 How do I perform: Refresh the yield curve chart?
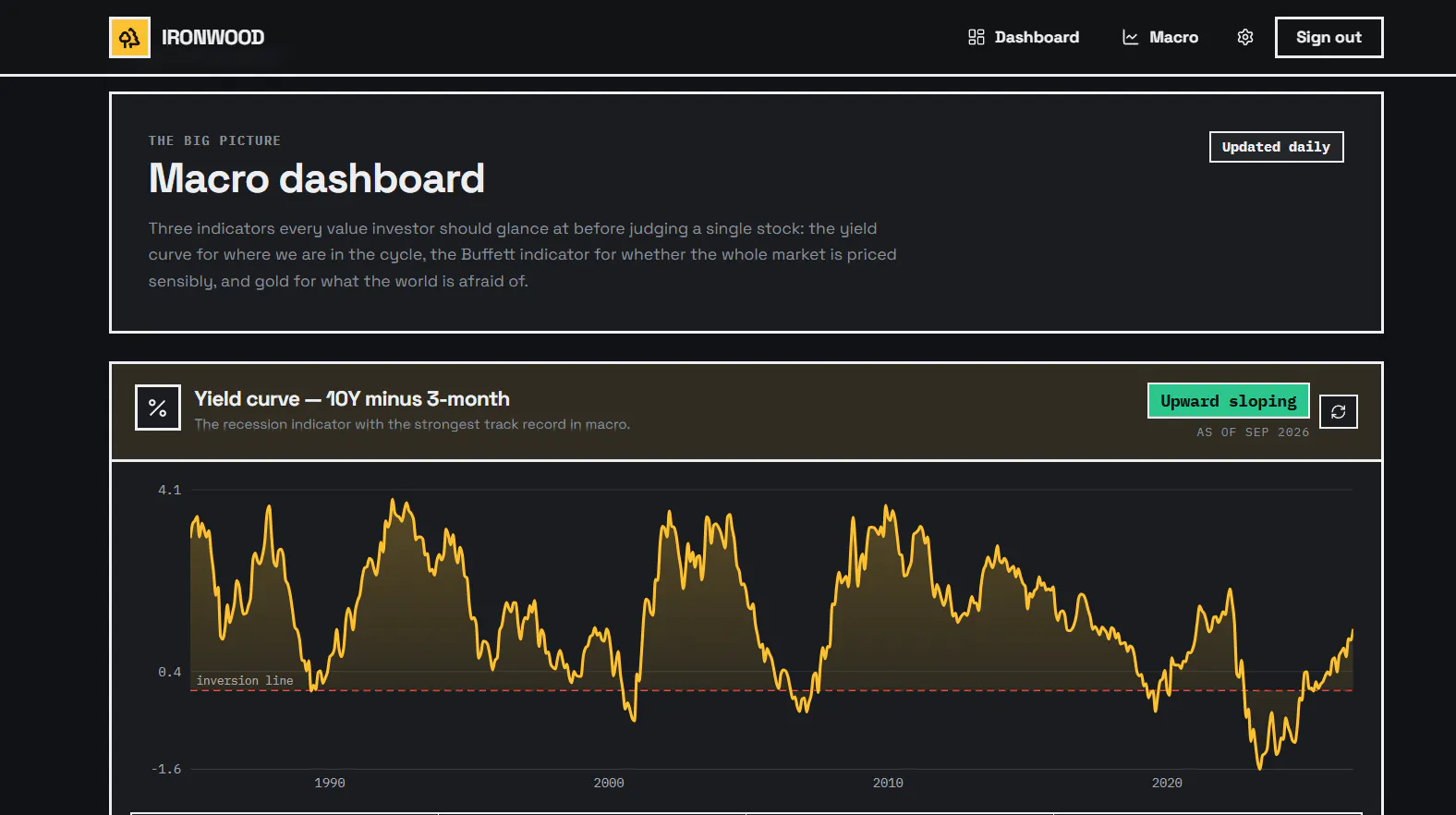1338,412
